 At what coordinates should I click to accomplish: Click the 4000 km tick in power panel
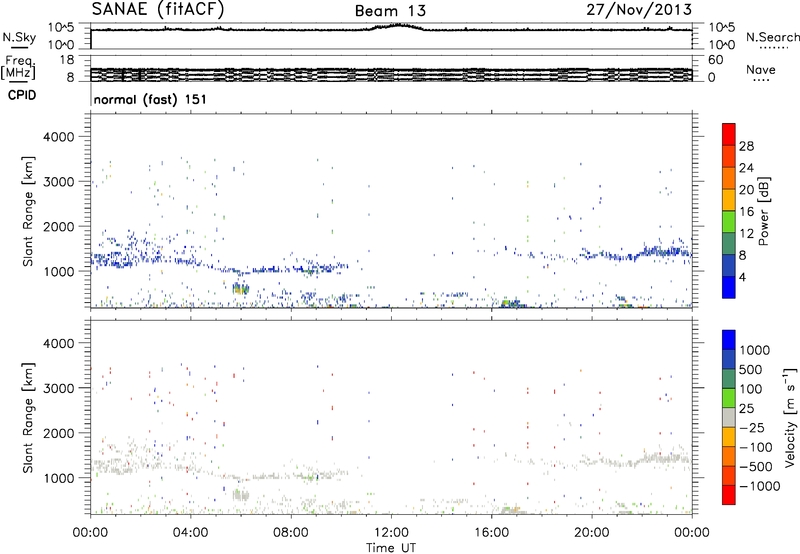coord(58,137)
